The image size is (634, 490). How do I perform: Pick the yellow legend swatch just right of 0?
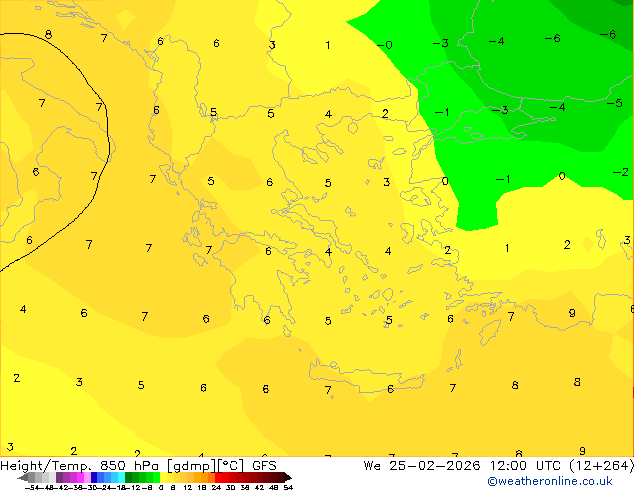(163, 477)
